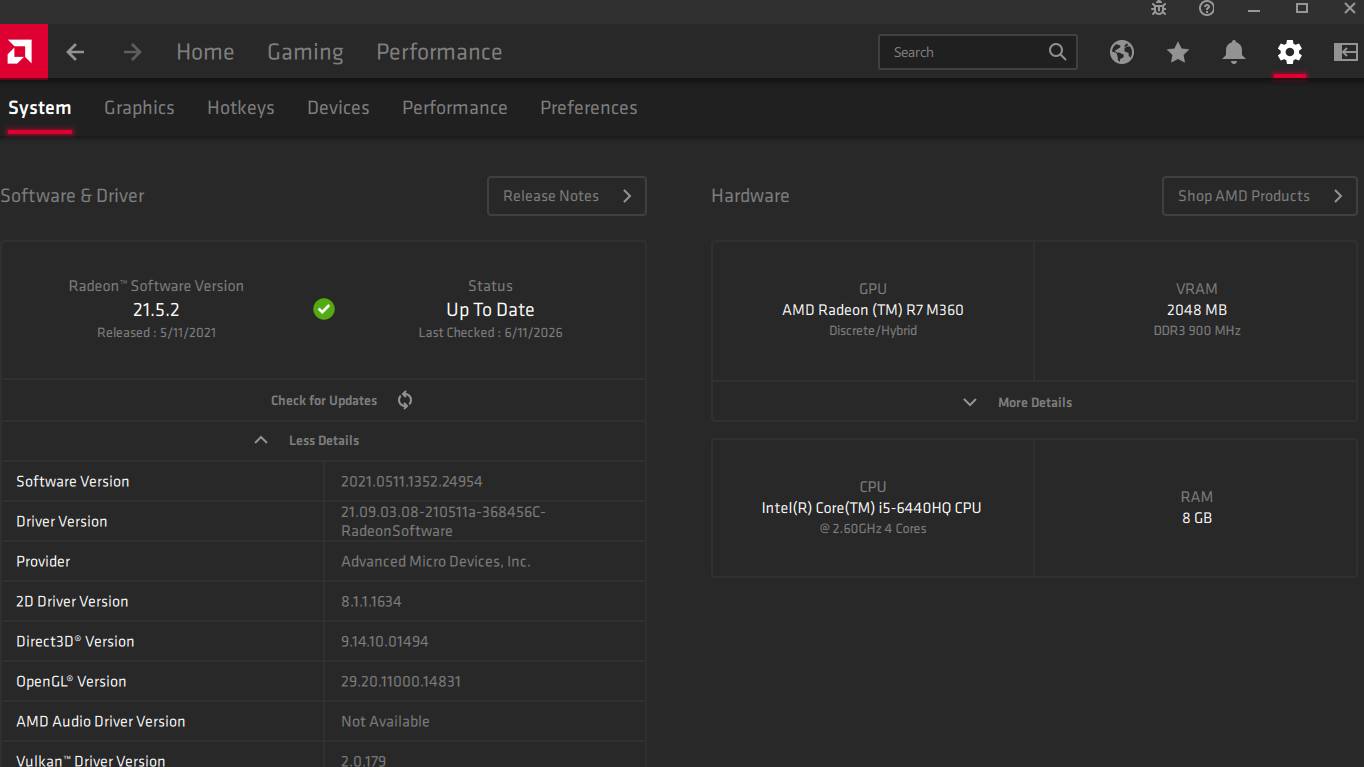Viewport: 1364px width, 767px height.
Task: Switch to the Devices tab
Action: 338,108
